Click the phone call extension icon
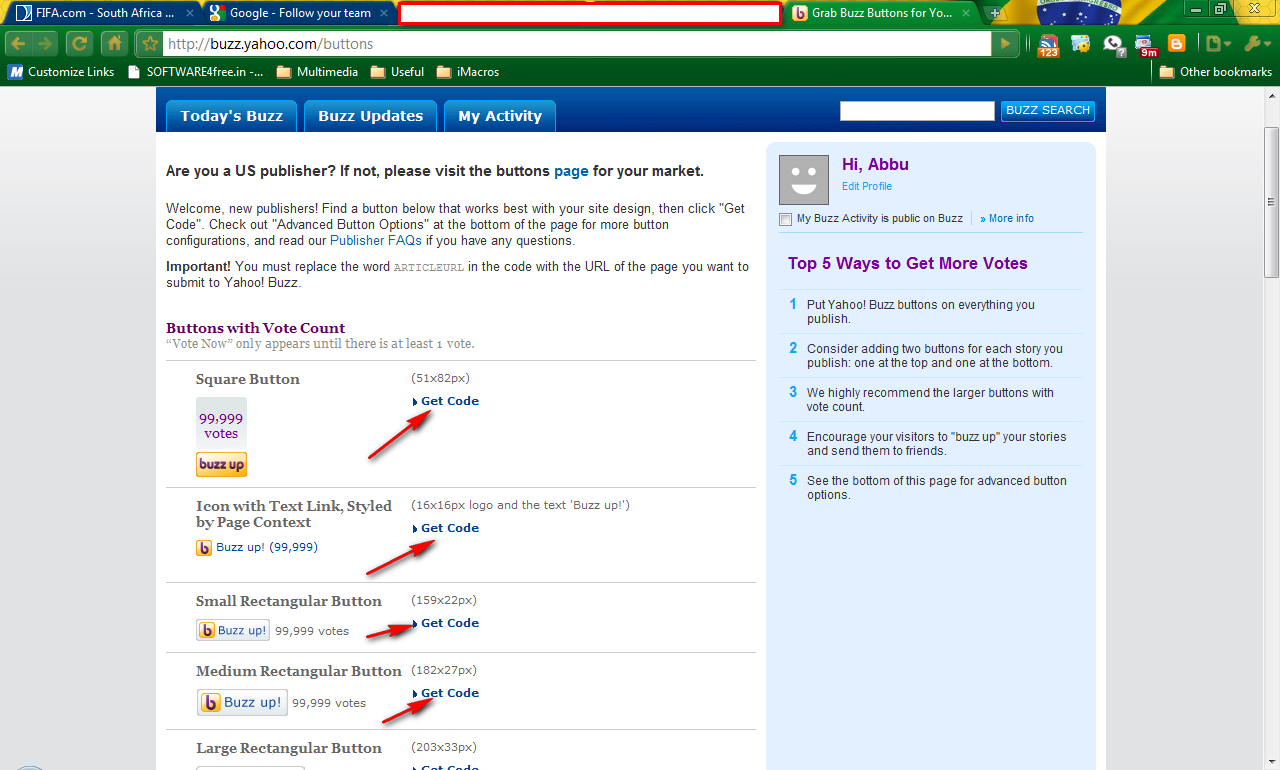The width and height of the screenshot is (1280, 770). 1112,44
